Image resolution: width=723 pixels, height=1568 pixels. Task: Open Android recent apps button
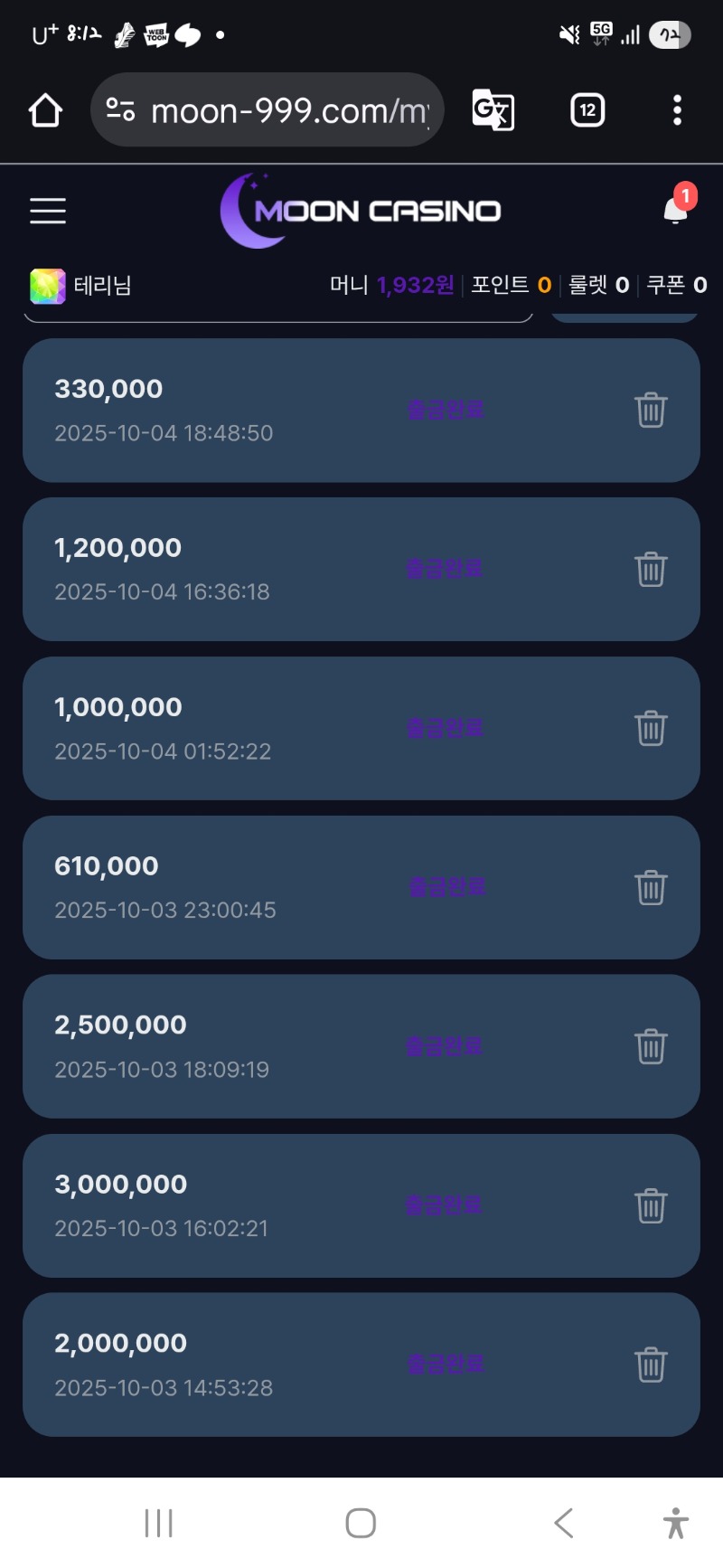pyautogui.click(x=159, y=1523)
